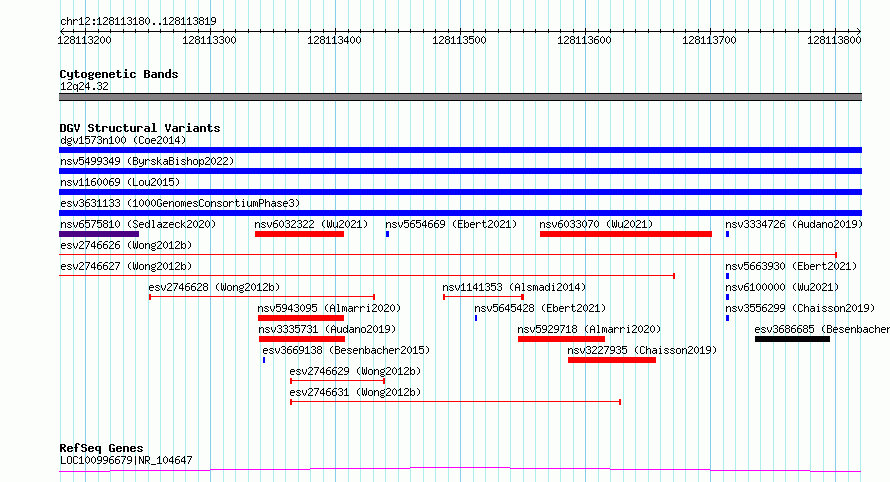Viewport: 890px width, 482px height.
Task: Open the nsv6033070 (Wu2021) label
Action: (x=596, y=224)
